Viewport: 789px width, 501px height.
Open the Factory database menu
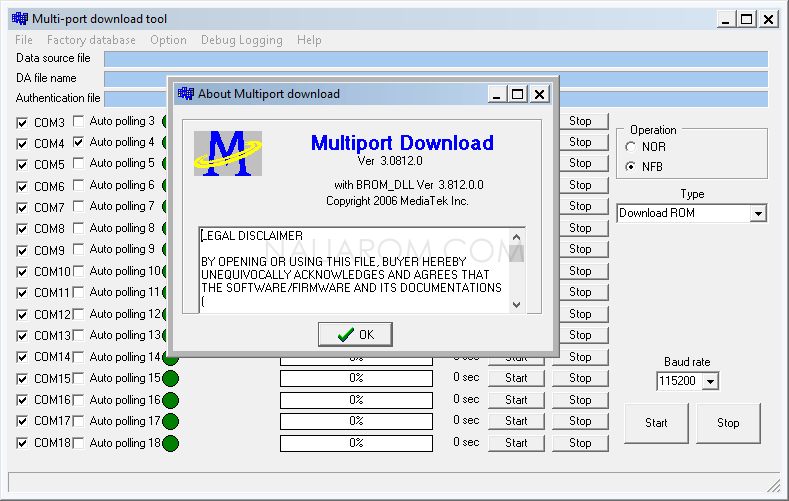coord(91,40)
